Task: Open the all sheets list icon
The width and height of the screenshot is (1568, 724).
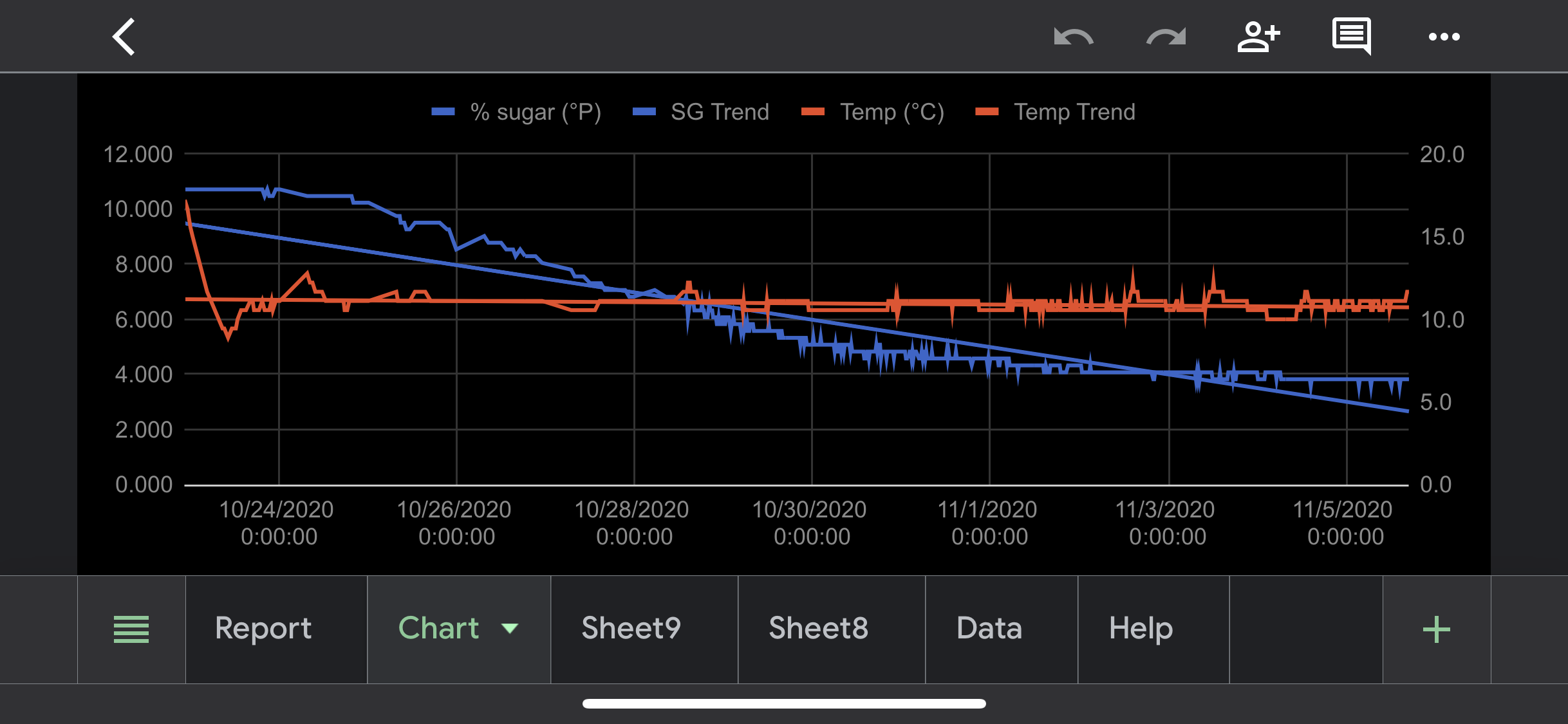Action: pos(131,629)
